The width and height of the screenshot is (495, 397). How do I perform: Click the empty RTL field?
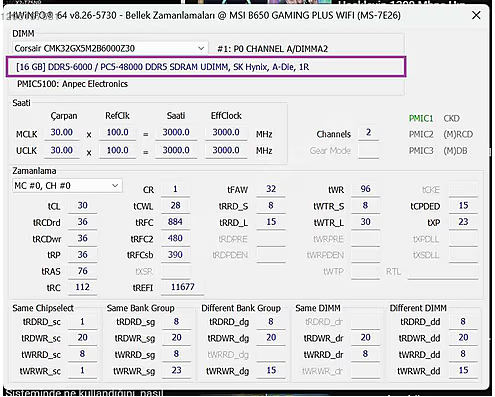pyautogui.click(x=443, y=272)
